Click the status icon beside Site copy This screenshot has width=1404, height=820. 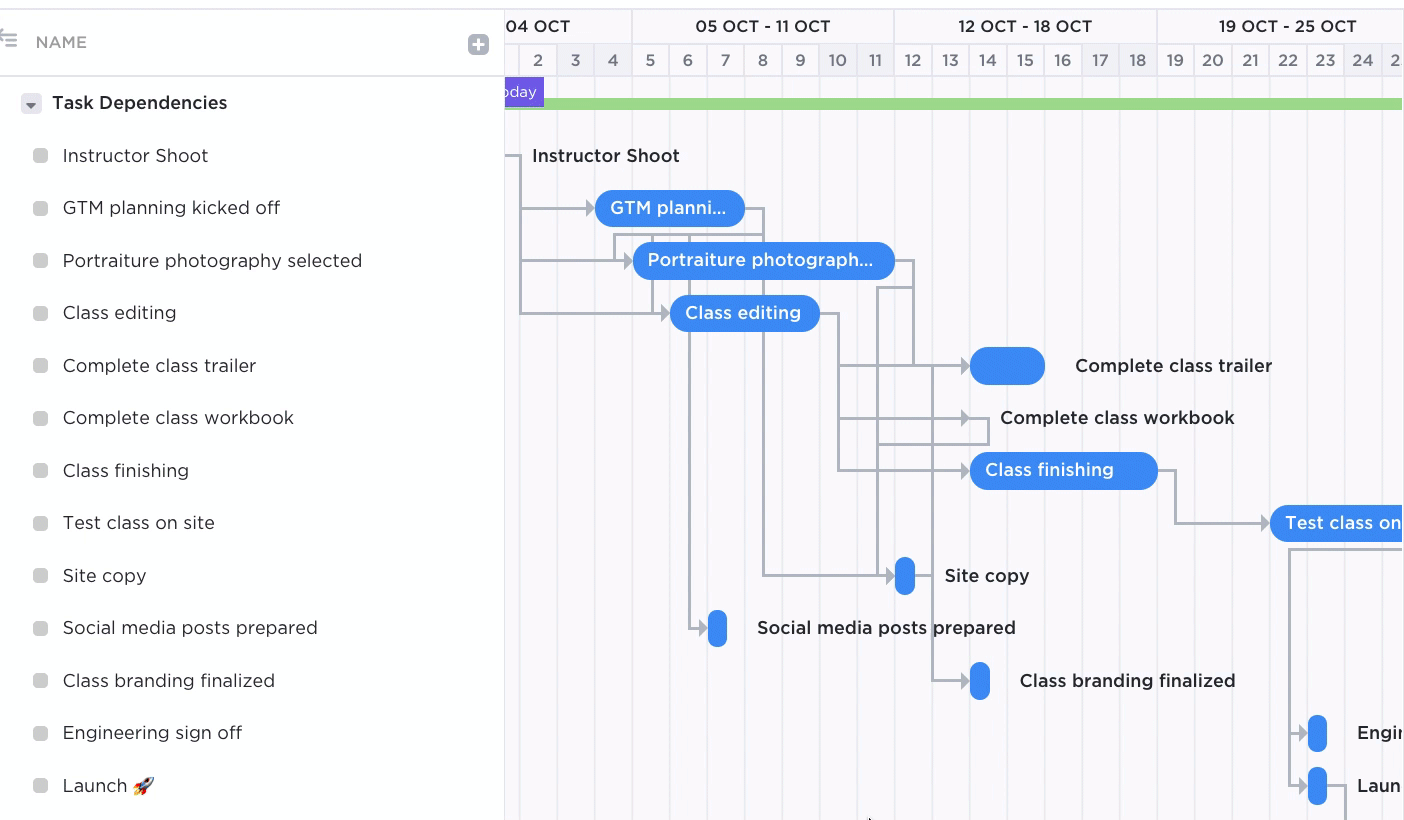pos(39,576)
